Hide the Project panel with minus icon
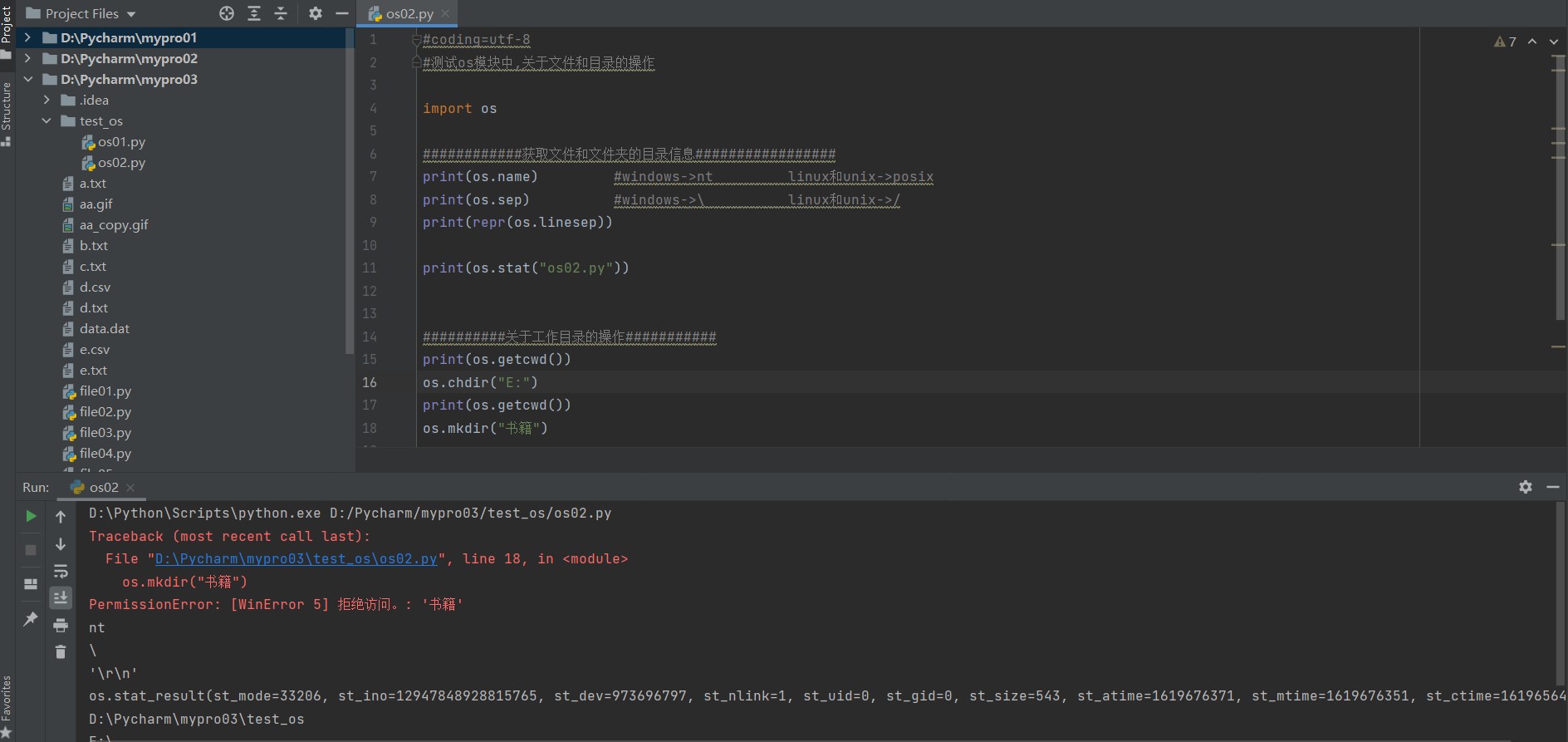1568x742 pixels. [341, 13]
